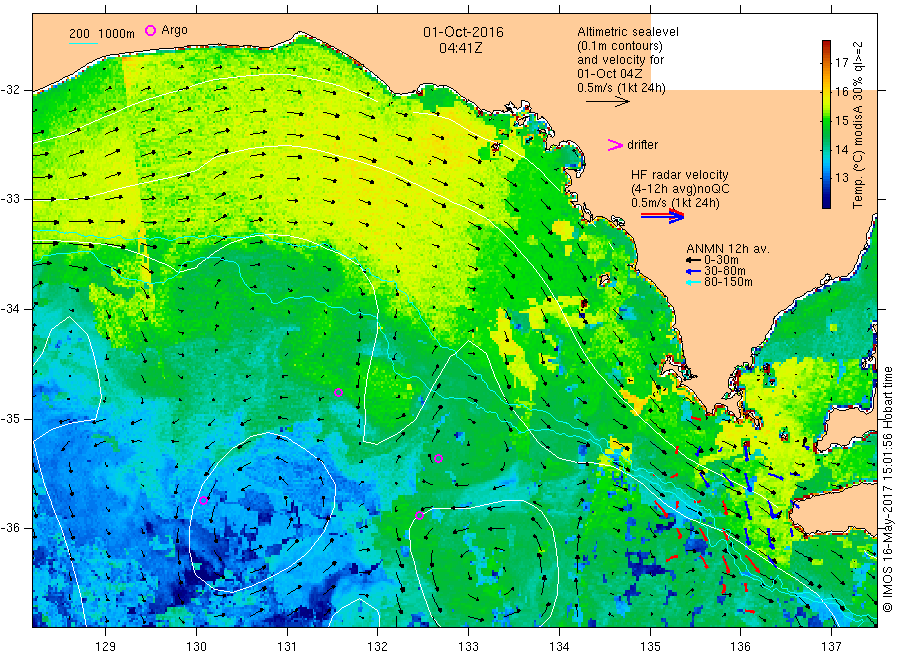The image size is (900, 660).
Task: Click the 134 longitude axis label
Action: coord(559,646)
